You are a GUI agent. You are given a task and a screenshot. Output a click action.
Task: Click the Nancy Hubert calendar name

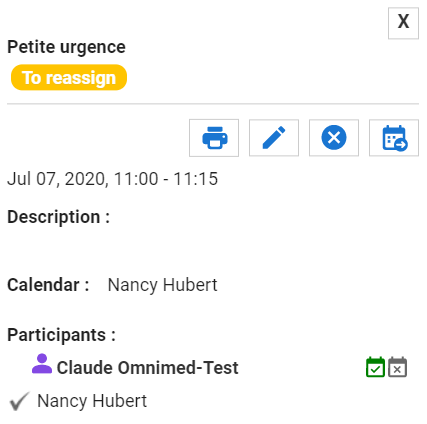coord(162,285)
